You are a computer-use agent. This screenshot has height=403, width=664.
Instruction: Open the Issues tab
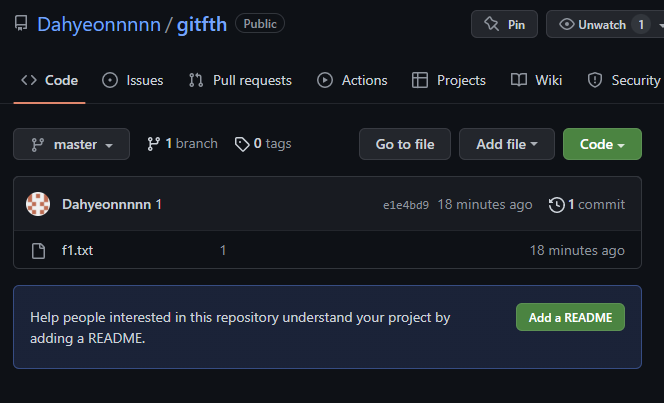click(x=133, y=80)
